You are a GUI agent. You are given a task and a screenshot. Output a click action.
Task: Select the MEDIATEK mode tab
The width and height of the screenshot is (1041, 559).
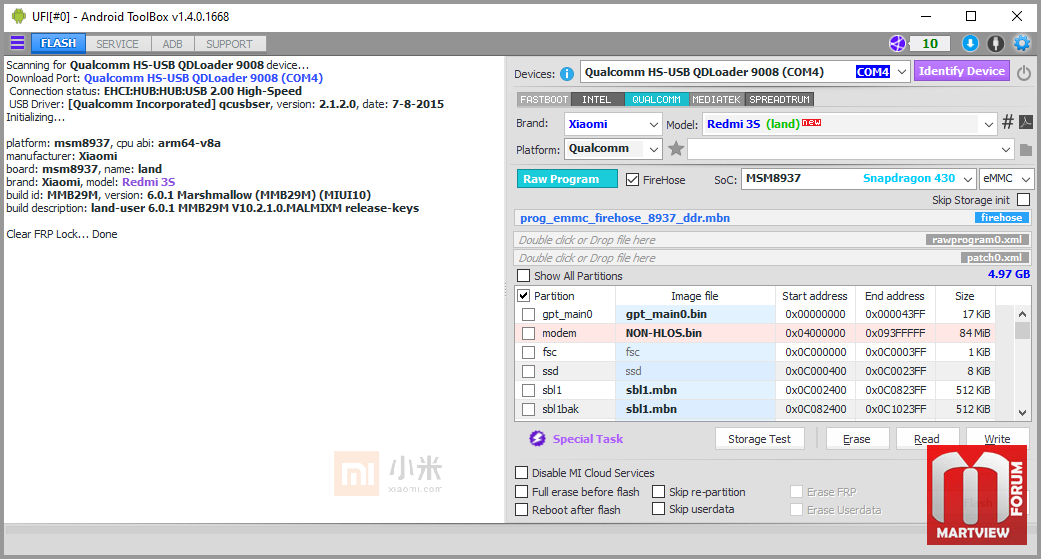(716, 100)
